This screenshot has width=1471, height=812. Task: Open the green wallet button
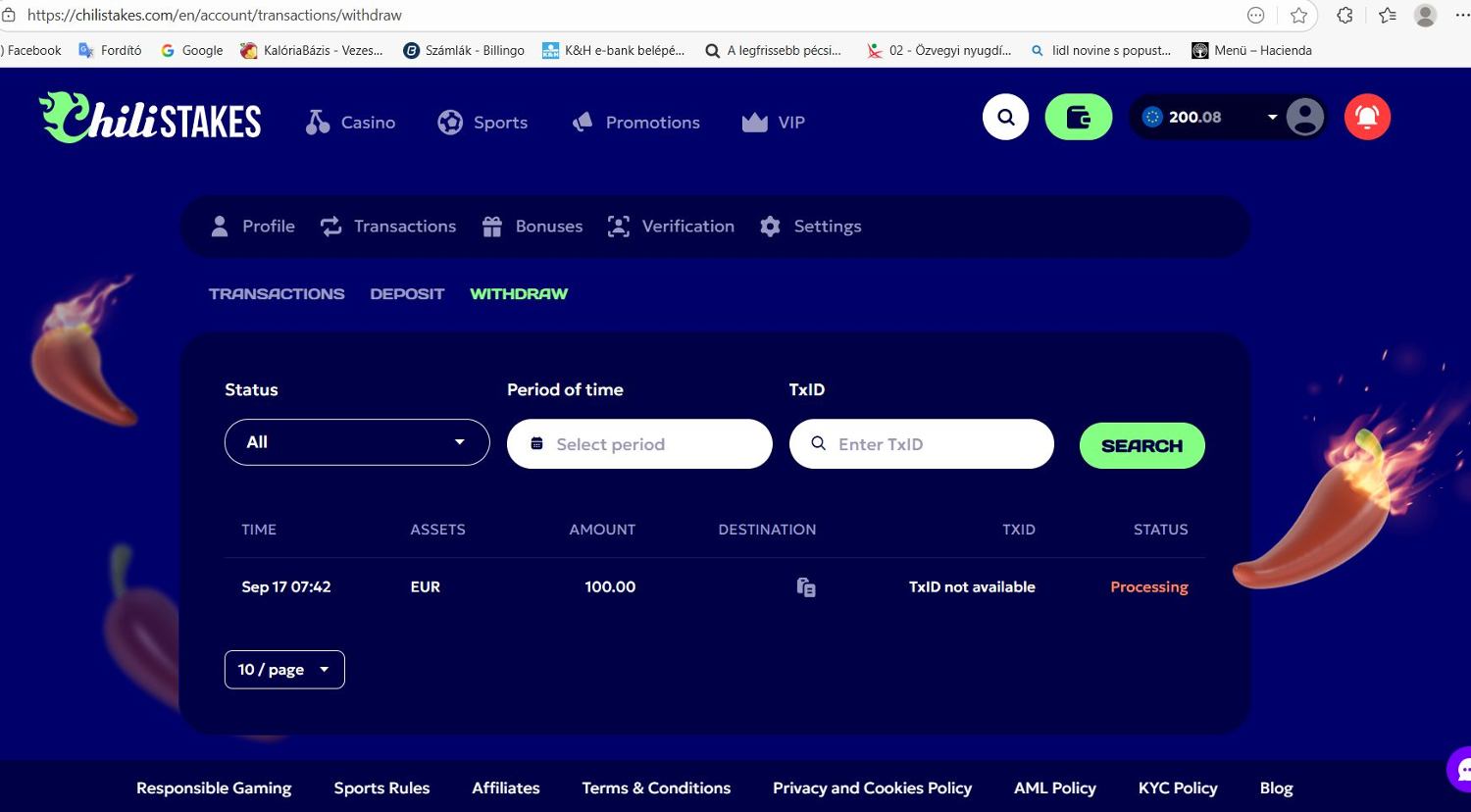tap(1078, 118)
